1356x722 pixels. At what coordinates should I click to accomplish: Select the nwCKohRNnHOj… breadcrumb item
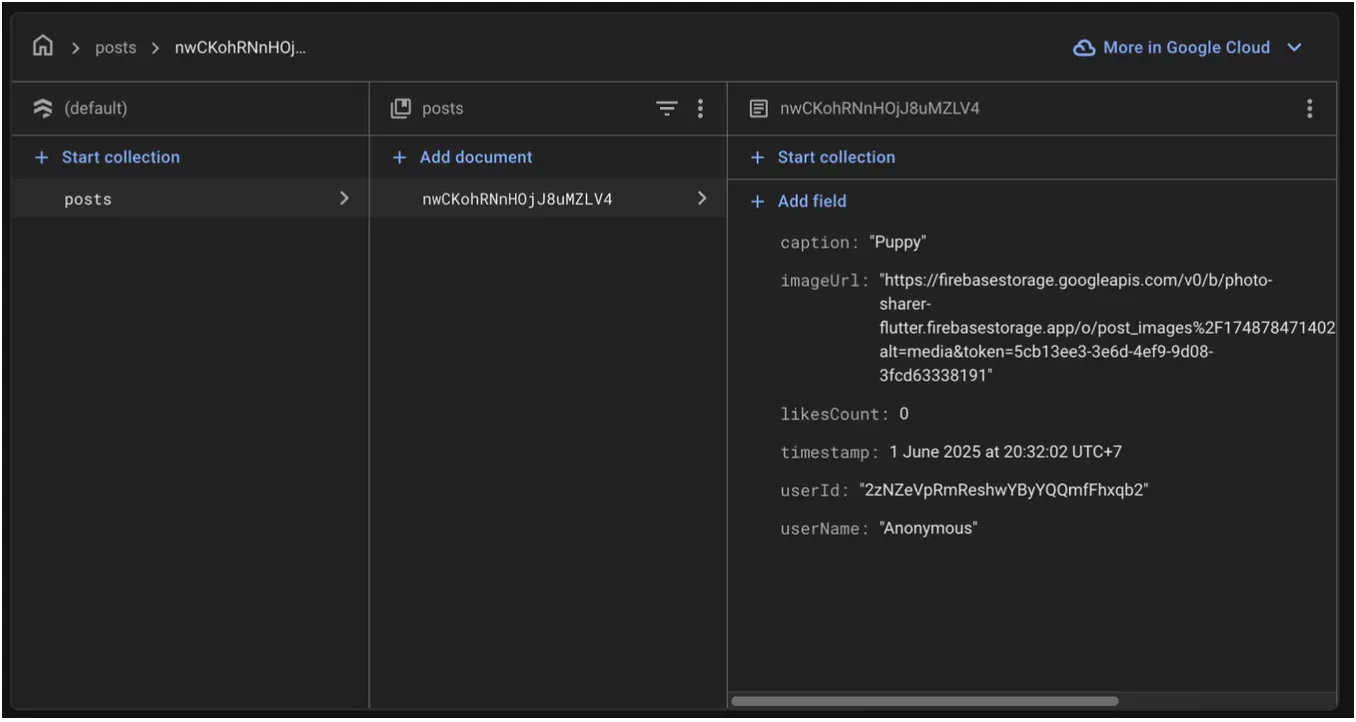click(x=240, y=48)
